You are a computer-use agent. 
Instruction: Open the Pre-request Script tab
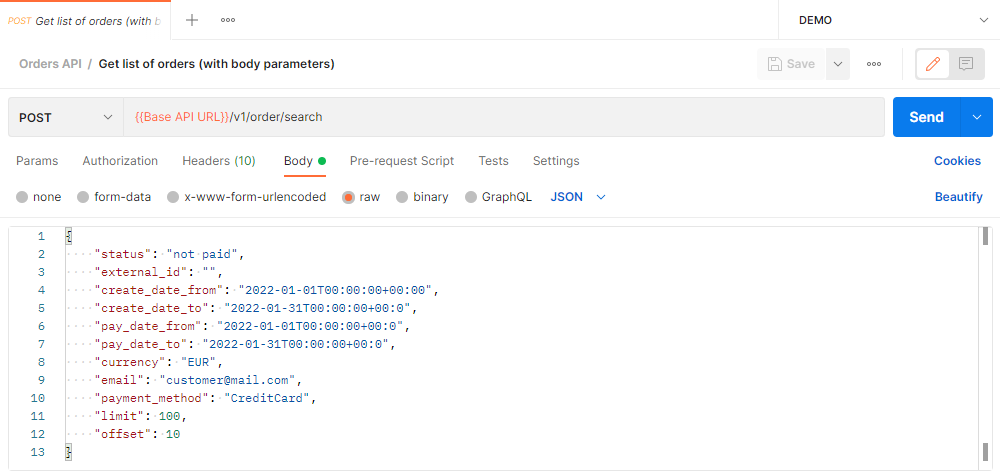coord(401,161)
